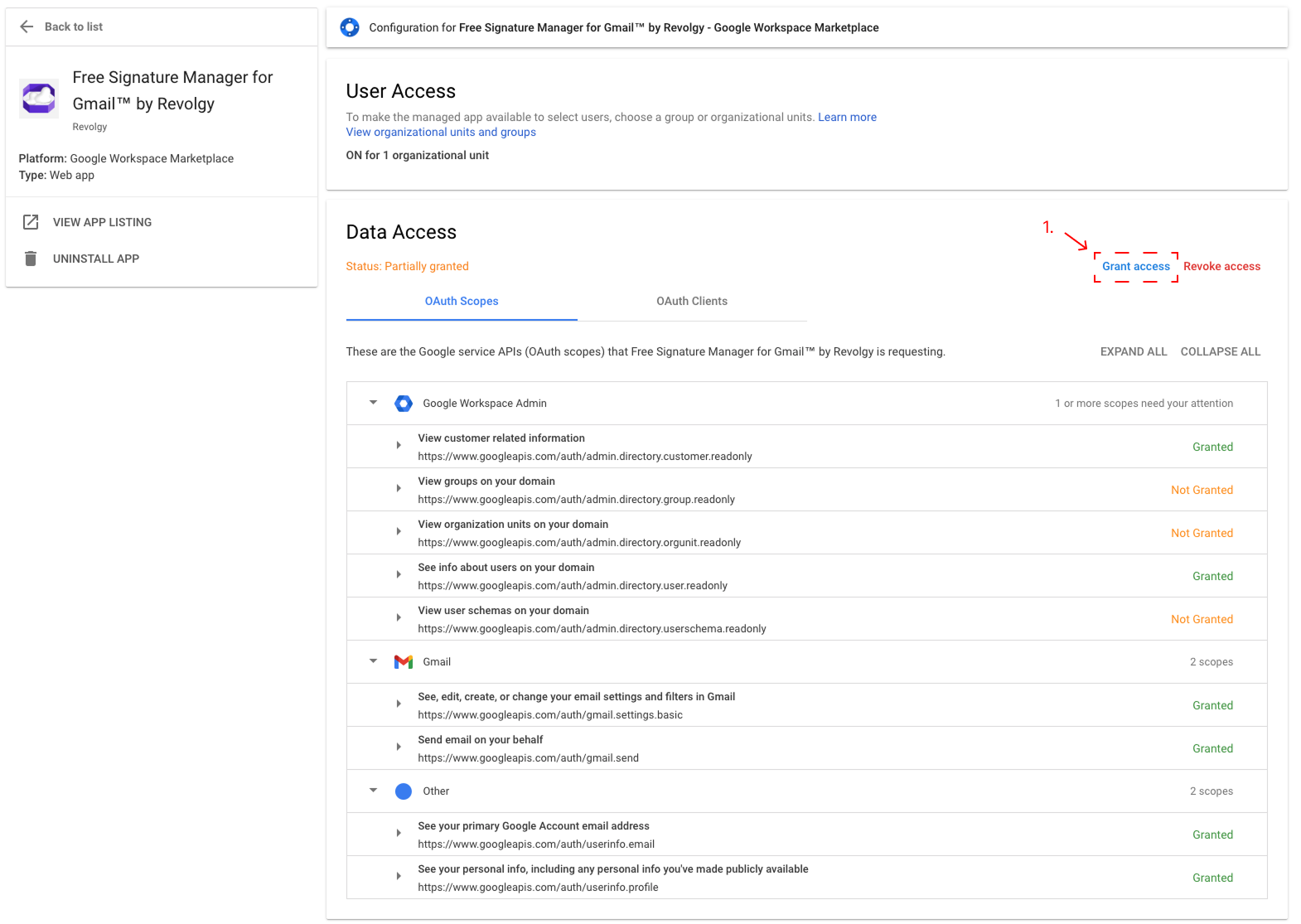This screenshot has width=1301, height=924.
Task: Switch to the OAuth Scopes tab
Action: point(462,302)
